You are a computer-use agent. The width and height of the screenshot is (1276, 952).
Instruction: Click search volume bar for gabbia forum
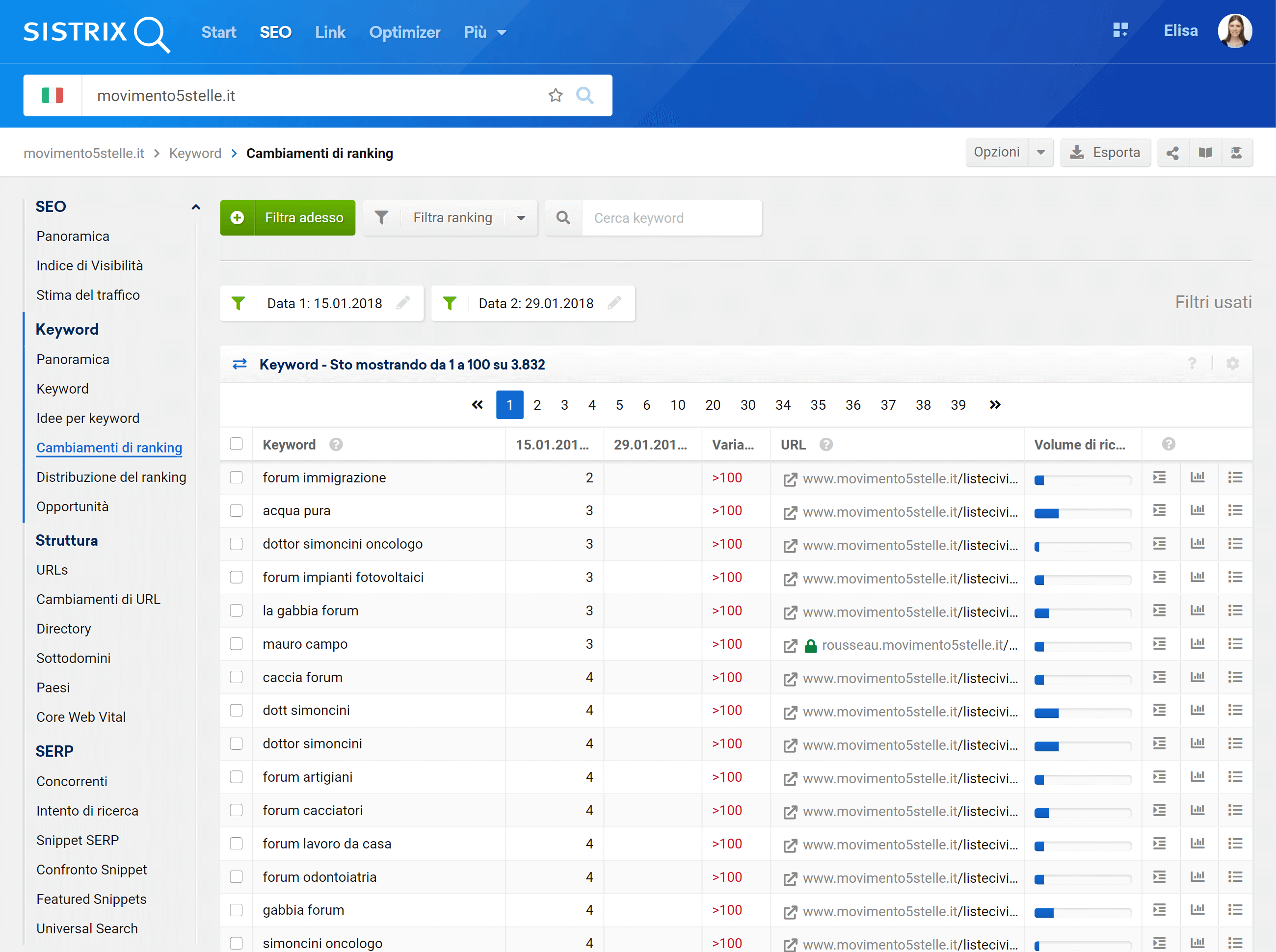coord(1082,913)
